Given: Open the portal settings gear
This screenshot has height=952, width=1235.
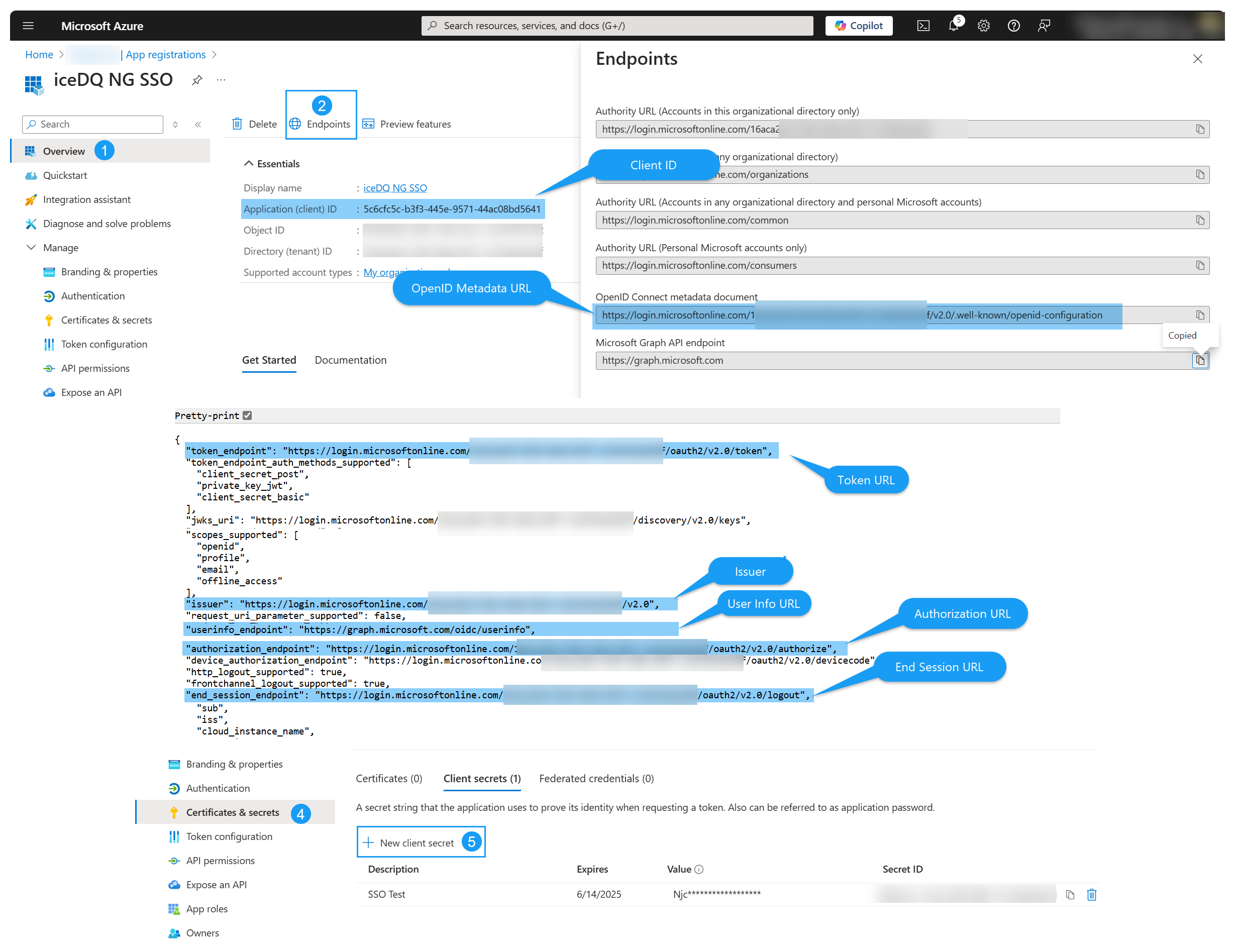Looking at the screenshot, I should click(984, 26).
